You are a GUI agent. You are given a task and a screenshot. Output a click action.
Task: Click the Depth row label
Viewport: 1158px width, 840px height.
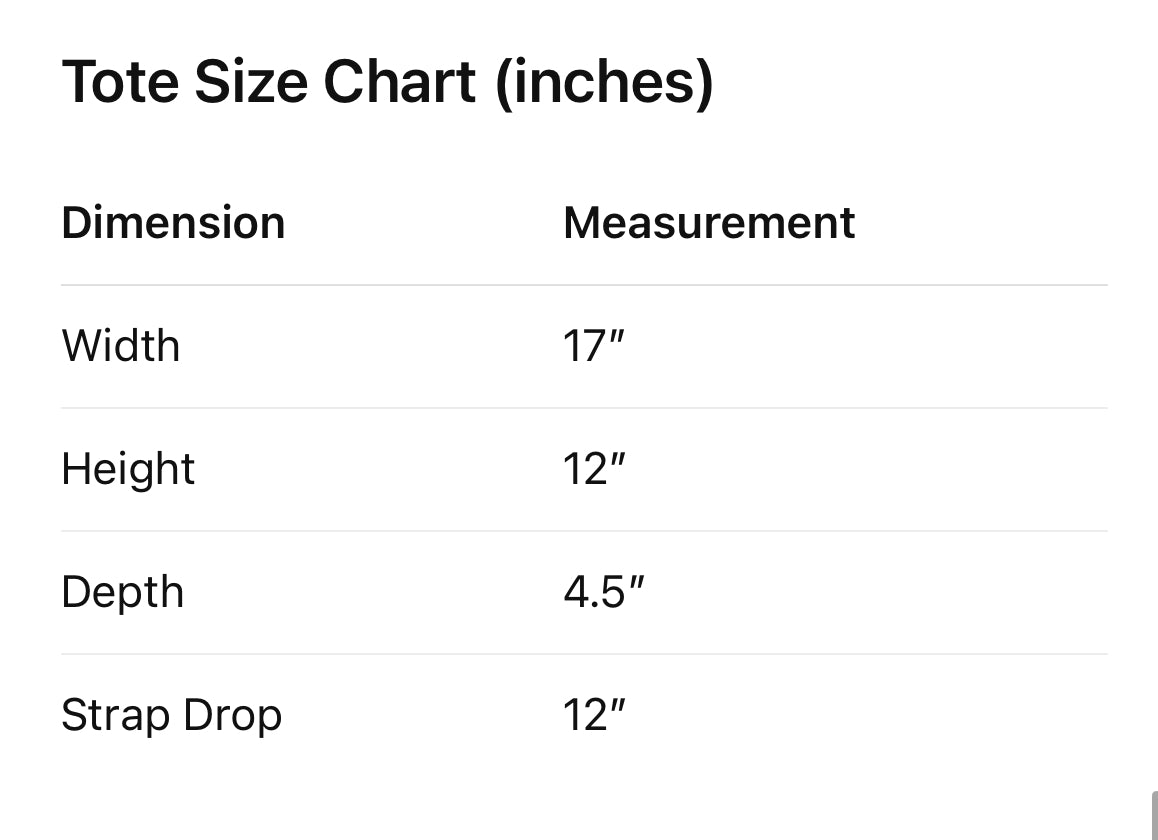pyautogui.click(x=123, y=592)
